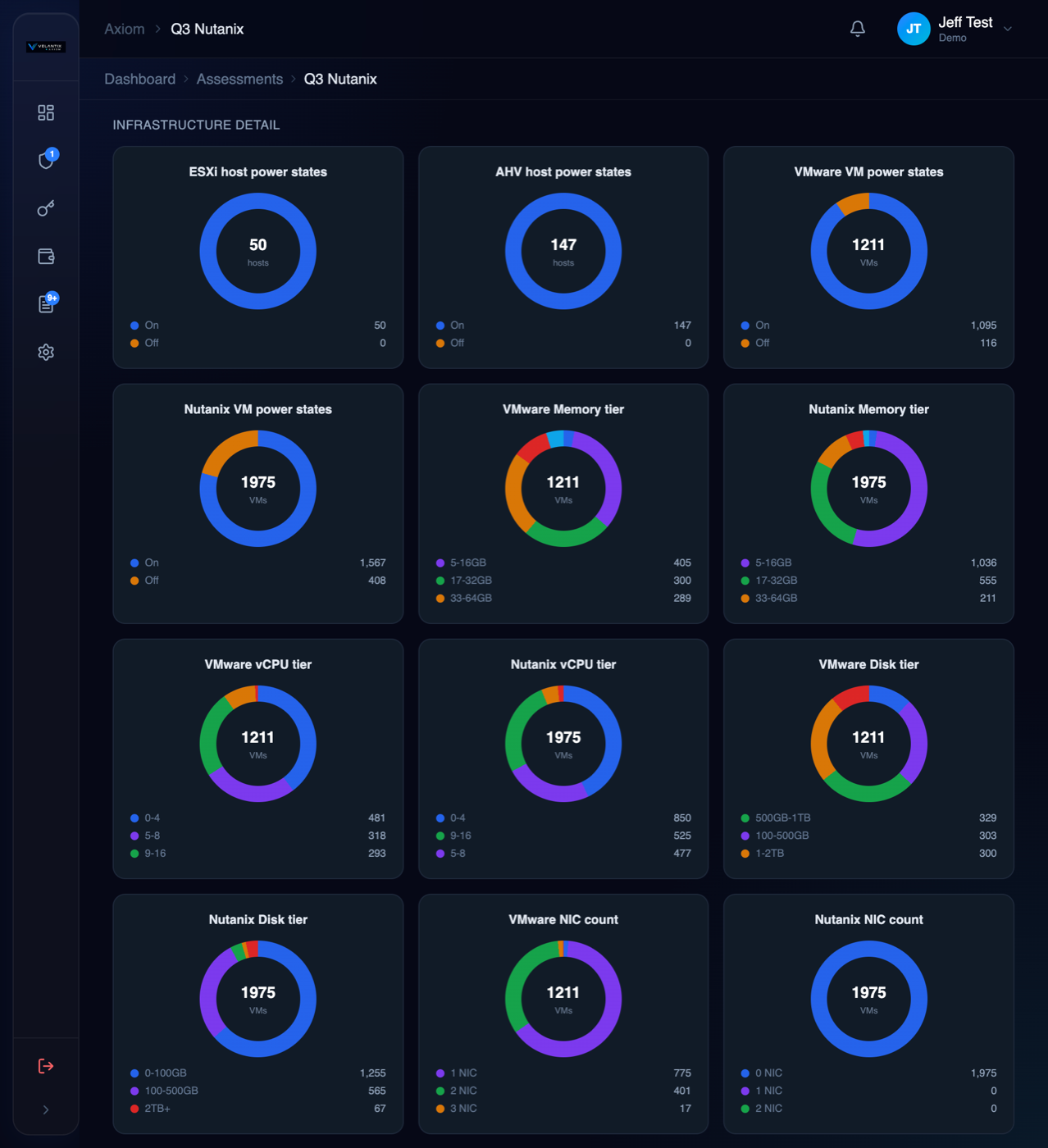Viewport: 1048px width, 1148px height.
Task: Open the dashboard grid icon in sidebar
Action: point(46,112)
